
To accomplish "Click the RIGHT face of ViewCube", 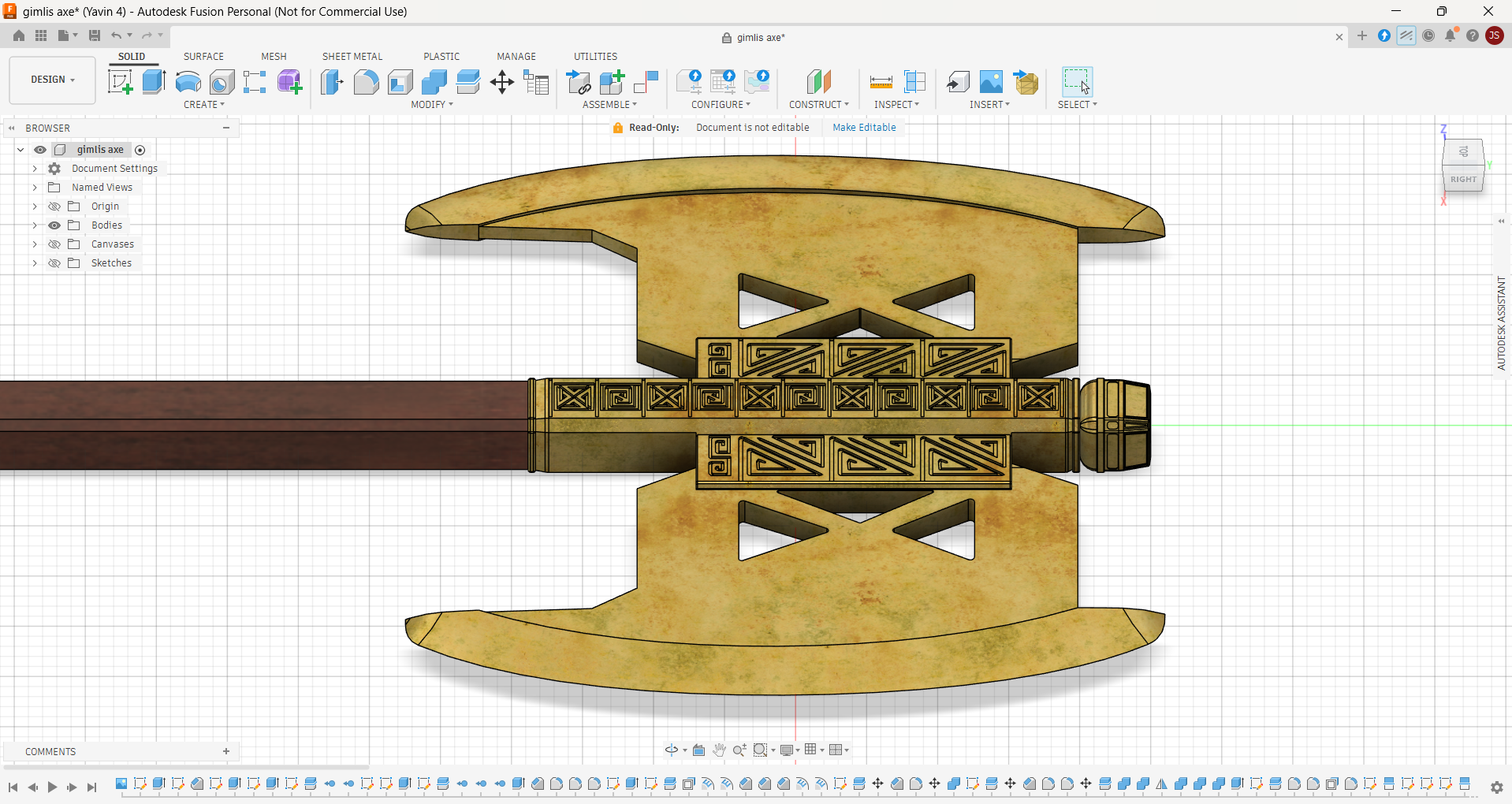I will pyautogui.click(x=1463, y=179).
